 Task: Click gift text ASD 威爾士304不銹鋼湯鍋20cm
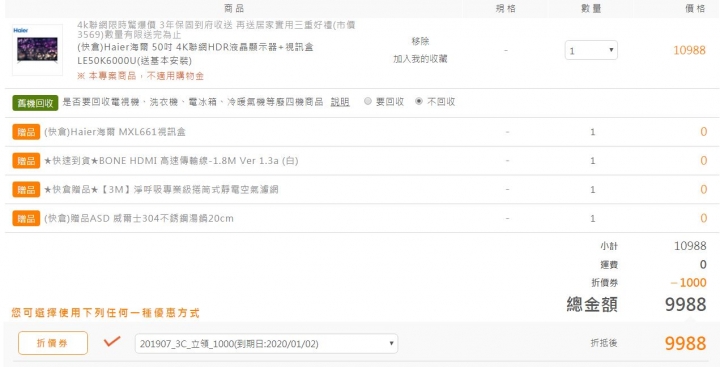139,218
